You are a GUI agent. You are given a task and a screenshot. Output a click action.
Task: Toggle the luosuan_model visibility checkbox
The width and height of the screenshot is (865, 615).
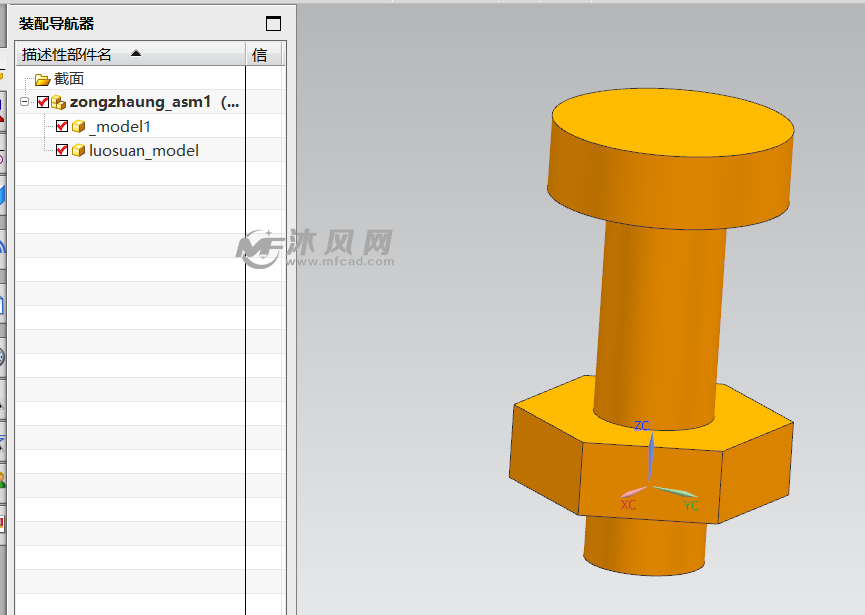(x=62, y=150)
